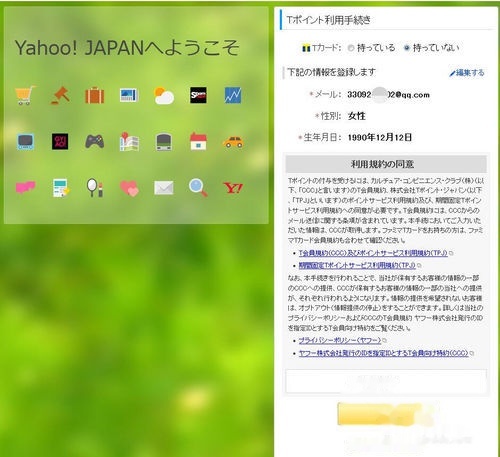Open the pink hearts icon
500x457 pixels.
point(129,188)
